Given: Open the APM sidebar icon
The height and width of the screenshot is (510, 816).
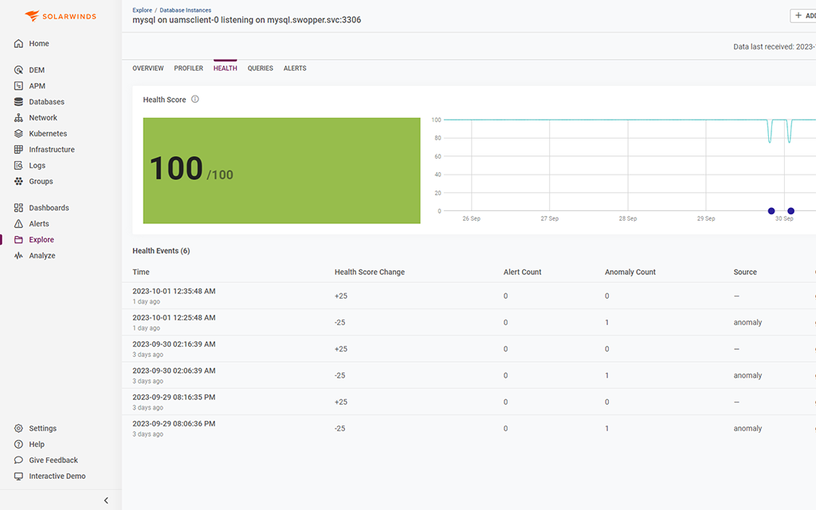Looking at the screenshot, I should pyautogui.click(x=19, y=86).
